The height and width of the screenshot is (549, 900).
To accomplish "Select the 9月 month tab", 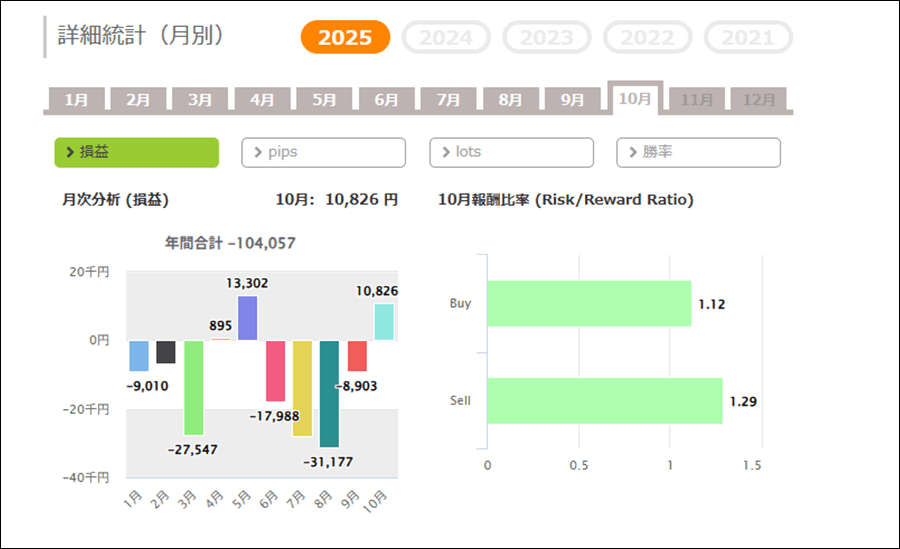I will coord(572,100).
